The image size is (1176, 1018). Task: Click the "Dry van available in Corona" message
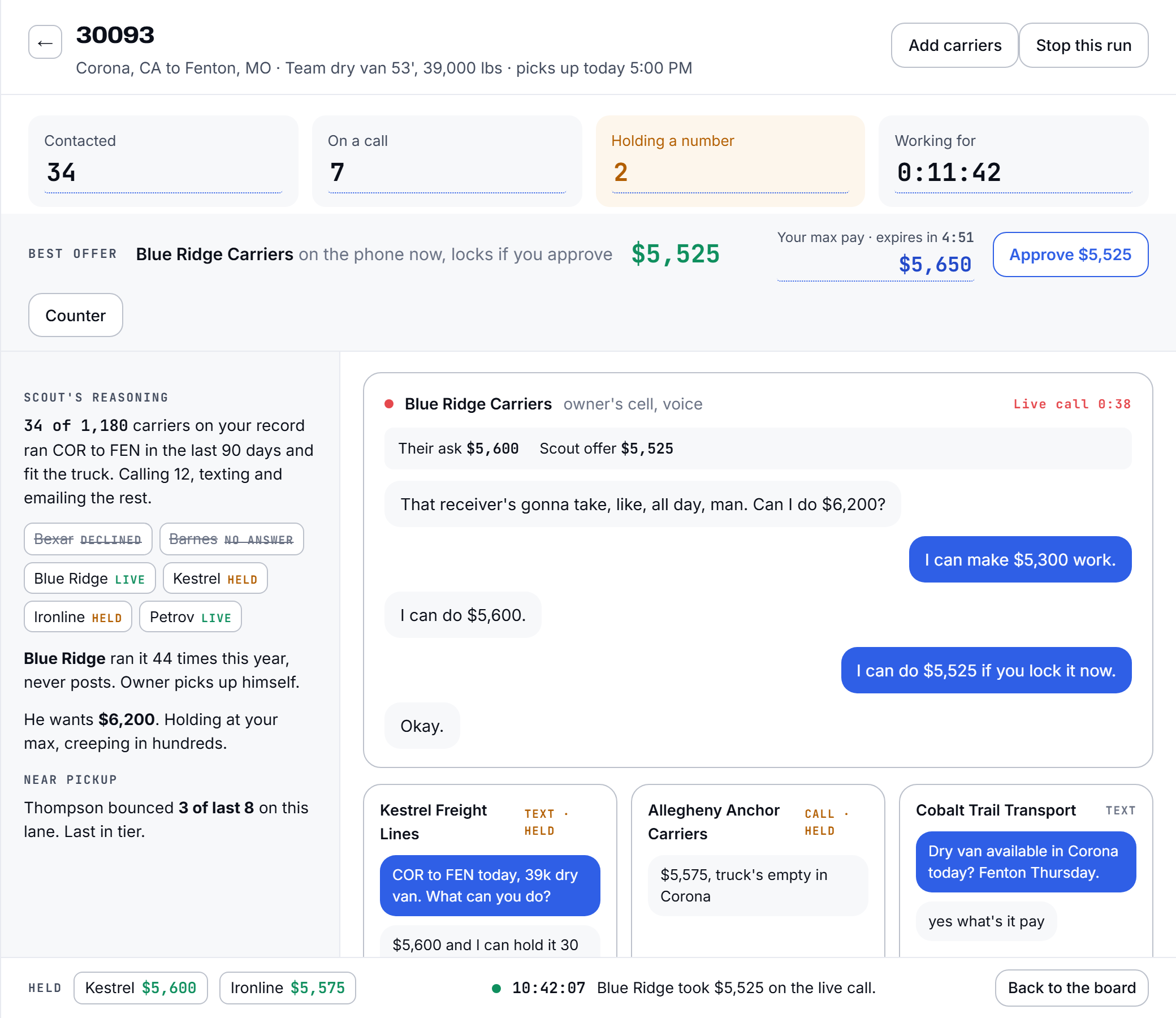coord(1026,862)
